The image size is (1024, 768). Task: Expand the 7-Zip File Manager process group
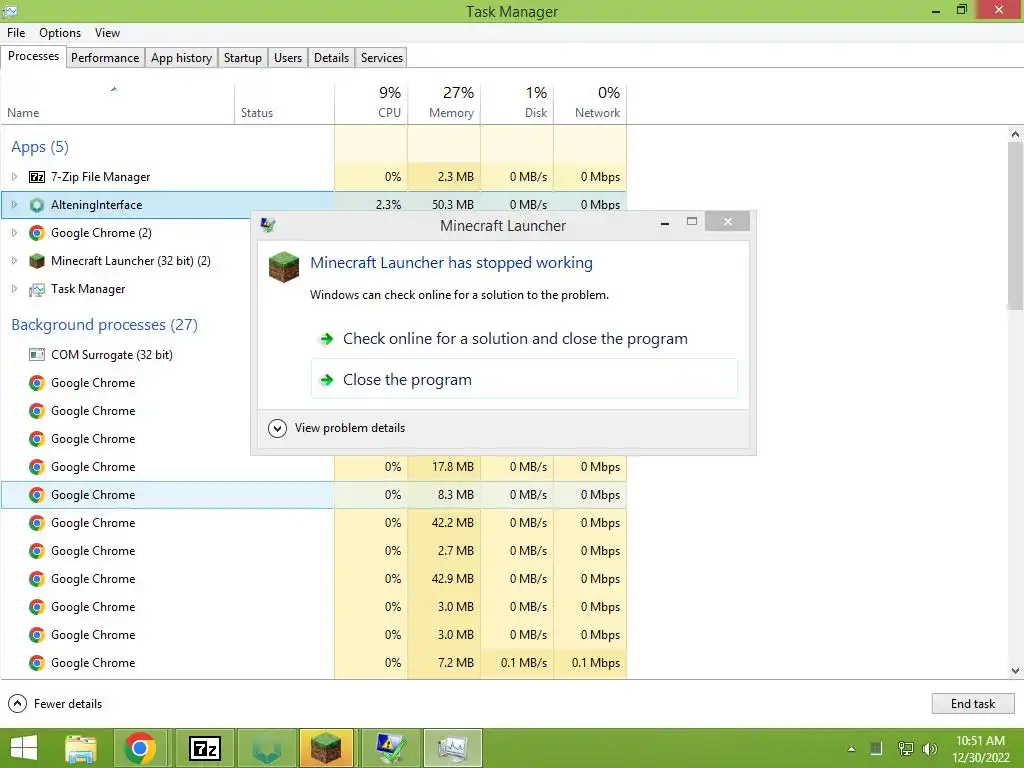click(14, 177)
